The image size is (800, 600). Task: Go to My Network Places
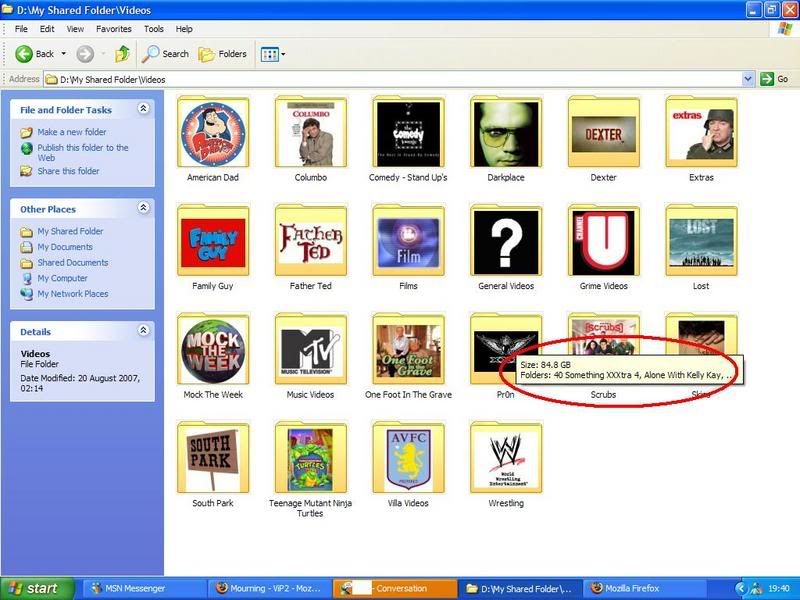coord(64,294)
